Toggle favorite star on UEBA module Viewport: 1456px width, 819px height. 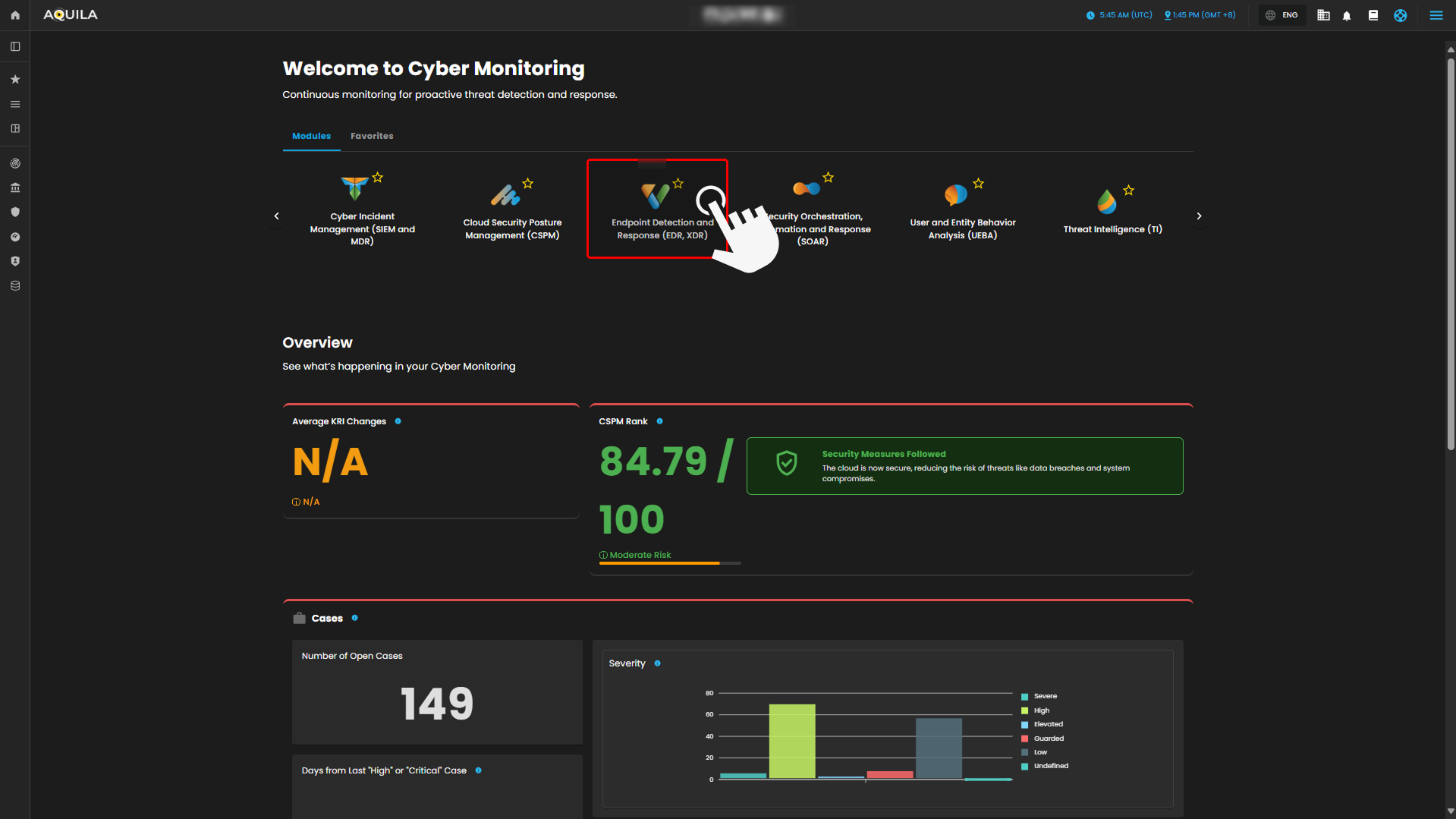(x=979, y=184)
